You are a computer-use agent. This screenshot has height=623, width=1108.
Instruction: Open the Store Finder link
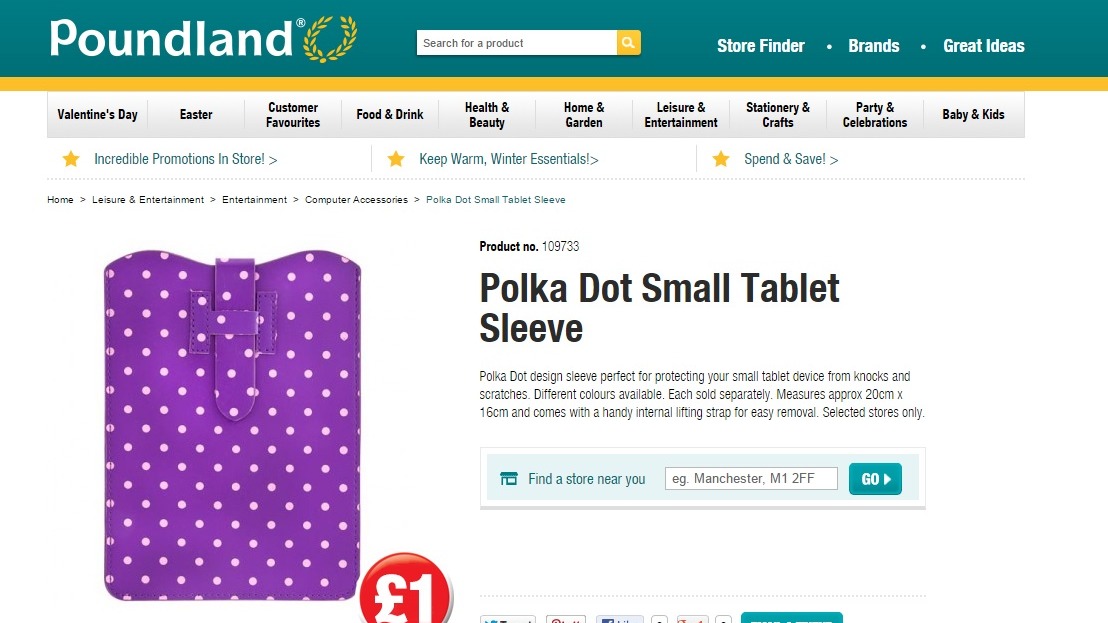click(x=761, y=46)
